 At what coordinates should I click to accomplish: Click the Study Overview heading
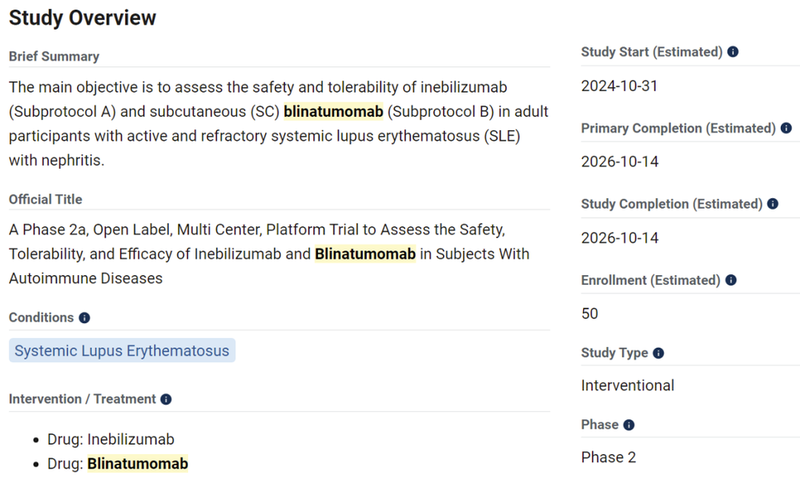coord(83,18)
